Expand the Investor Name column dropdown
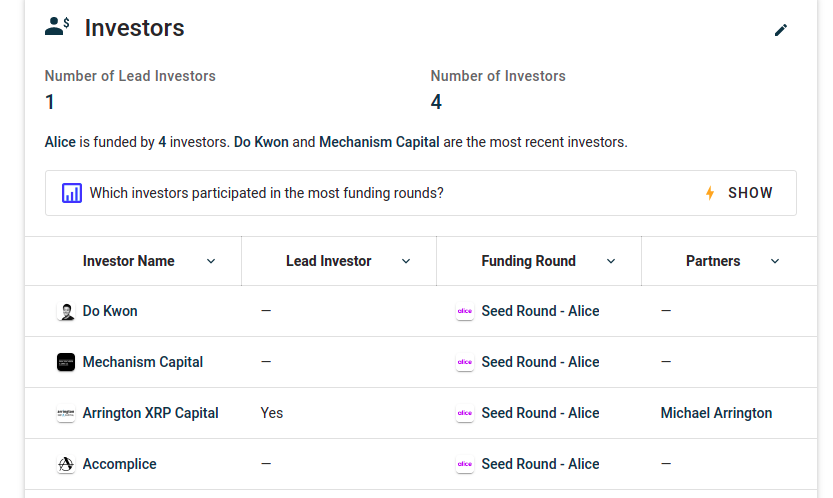Image resolution: width=833 pixels, height=498 pixels. 211,262
